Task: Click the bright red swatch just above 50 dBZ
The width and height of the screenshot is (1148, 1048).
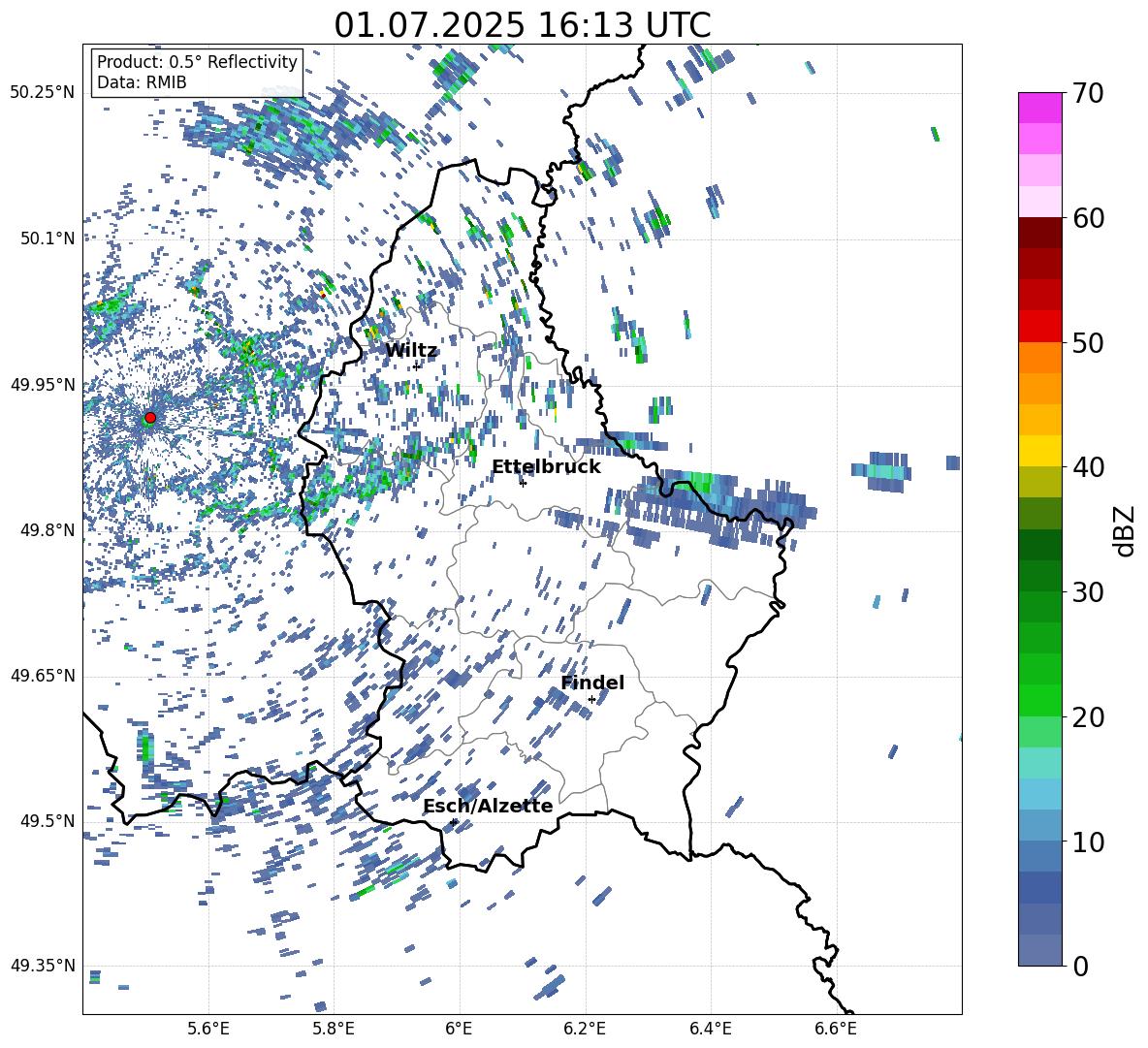Action: pos(1039,327)
